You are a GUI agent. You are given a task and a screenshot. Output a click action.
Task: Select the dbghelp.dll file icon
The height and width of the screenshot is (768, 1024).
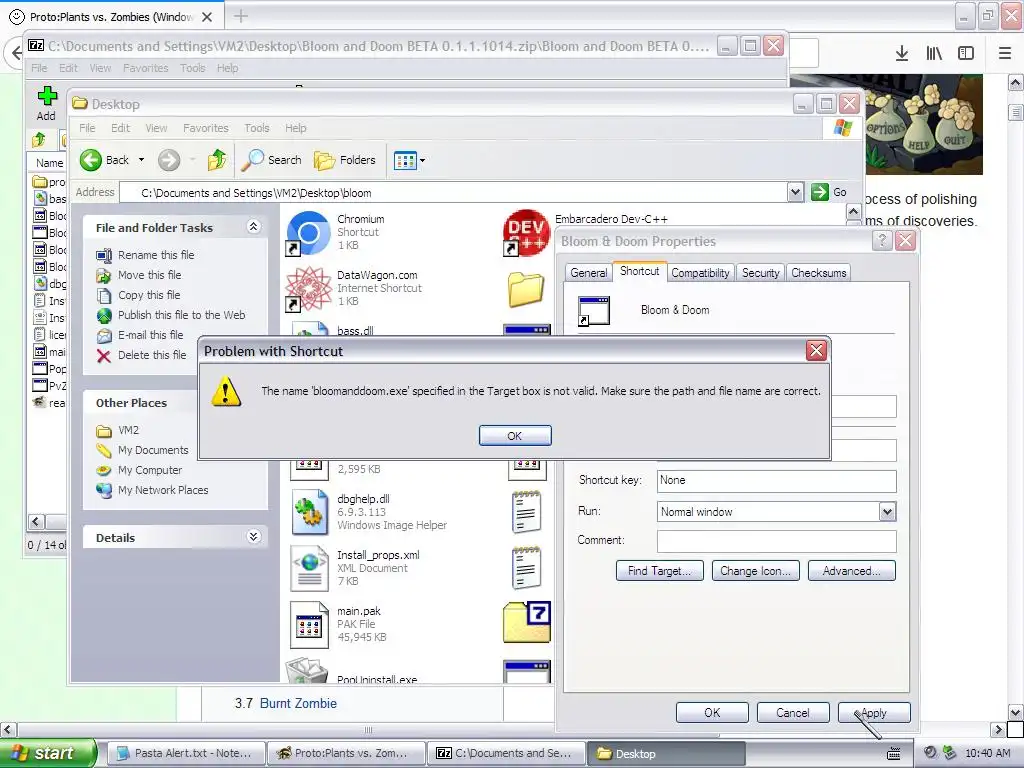pyautogui.click(x=309, y=513)
